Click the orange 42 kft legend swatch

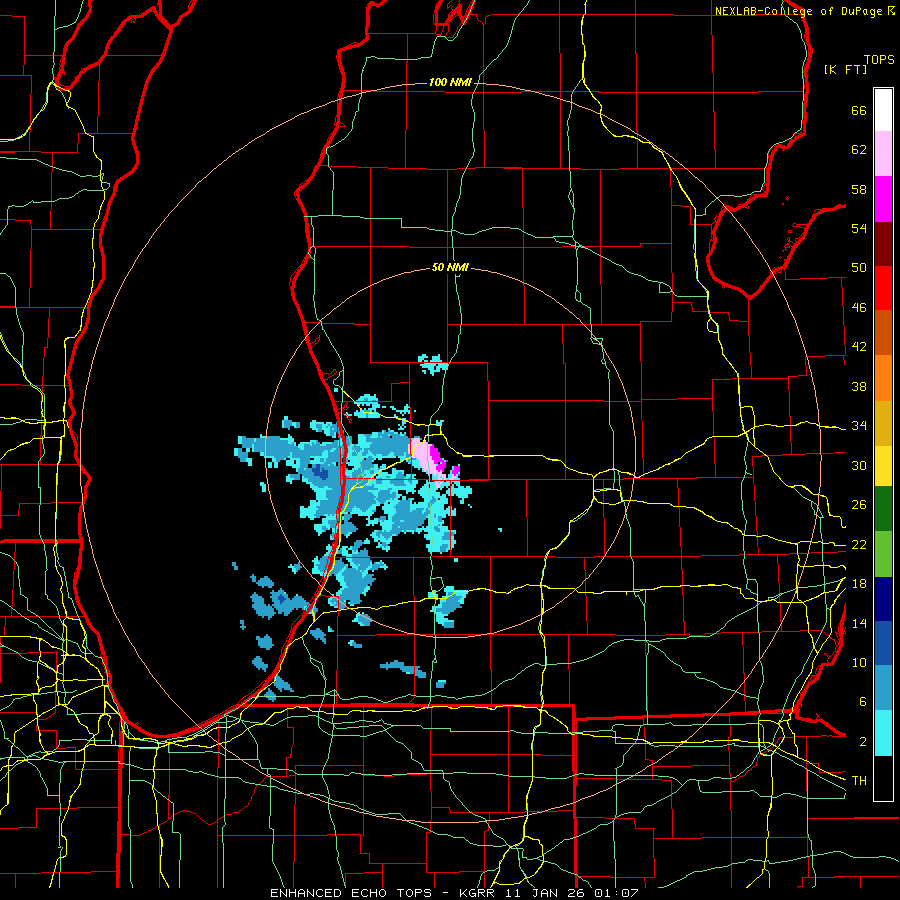883,378
